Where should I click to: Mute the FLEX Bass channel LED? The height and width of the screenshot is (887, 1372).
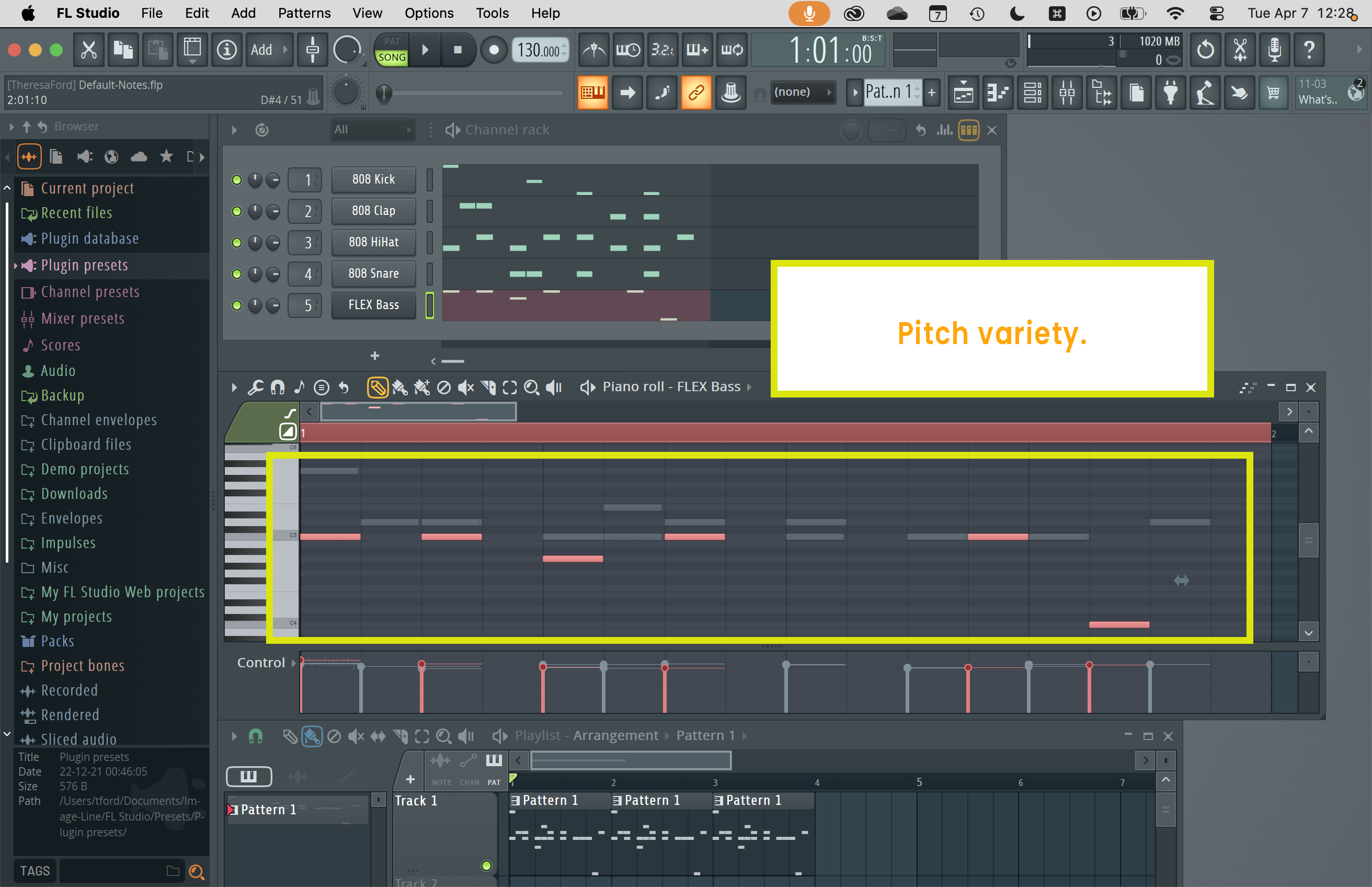point(236,305)
